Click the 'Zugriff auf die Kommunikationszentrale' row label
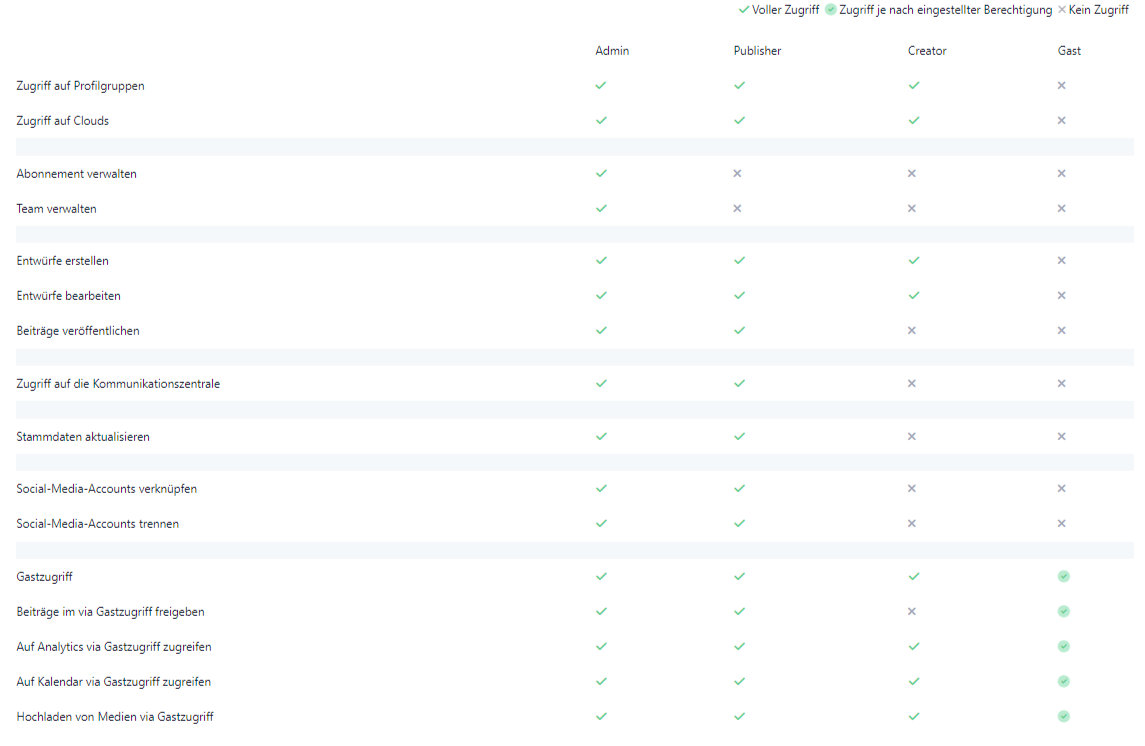The width and height of the screenshot is (1145, 746). click(118, 384)
